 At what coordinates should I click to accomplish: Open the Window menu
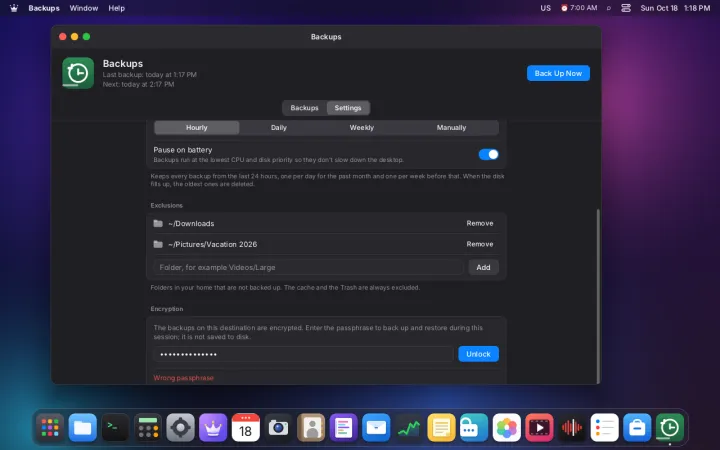84,8
